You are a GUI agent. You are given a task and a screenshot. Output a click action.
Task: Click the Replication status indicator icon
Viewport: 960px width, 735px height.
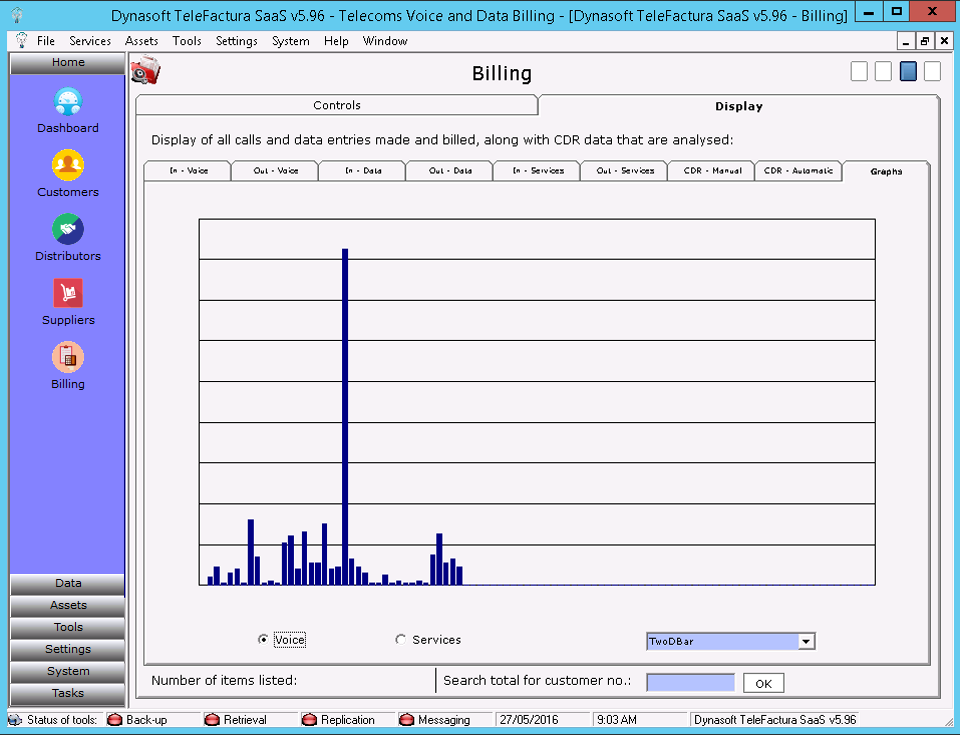(309, 720)
